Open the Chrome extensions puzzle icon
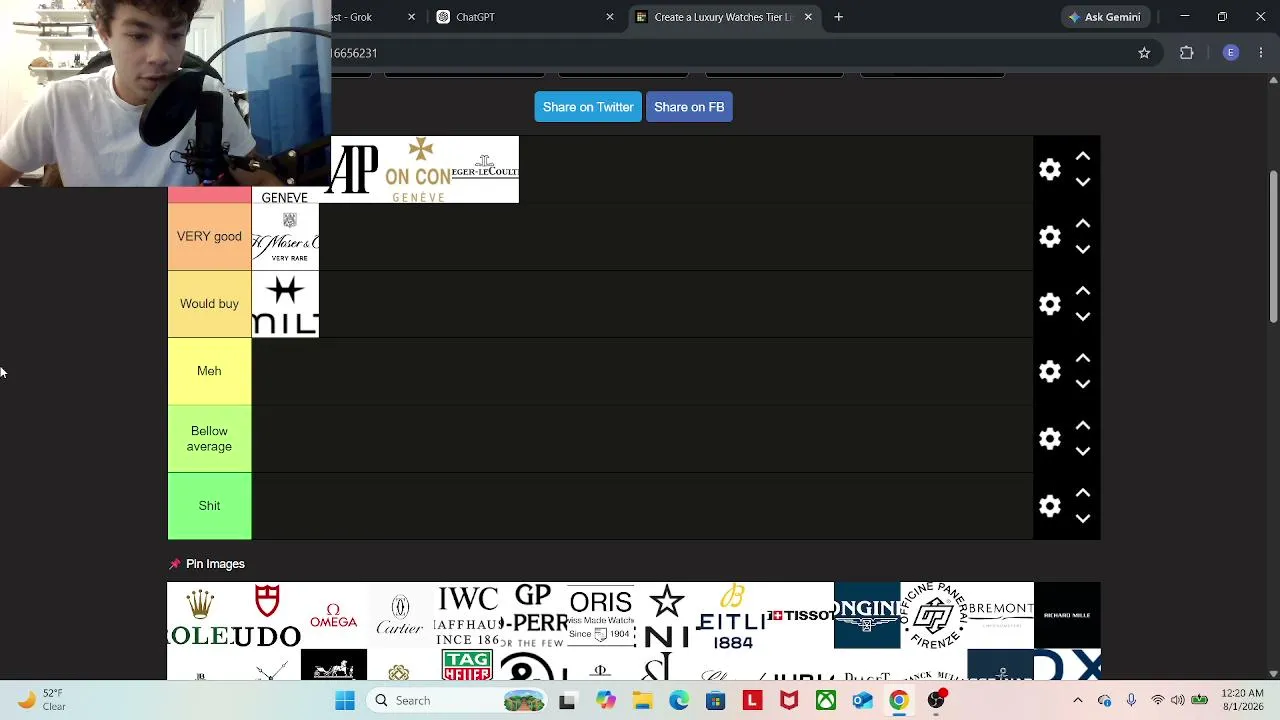The width and height of the screenshot is (1280, 720). [1187, 53]
